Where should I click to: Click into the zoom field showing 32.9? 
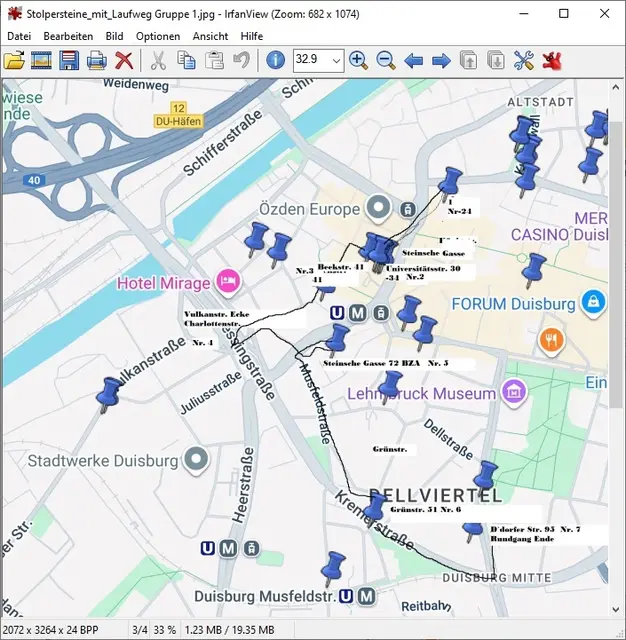(310, 61)
